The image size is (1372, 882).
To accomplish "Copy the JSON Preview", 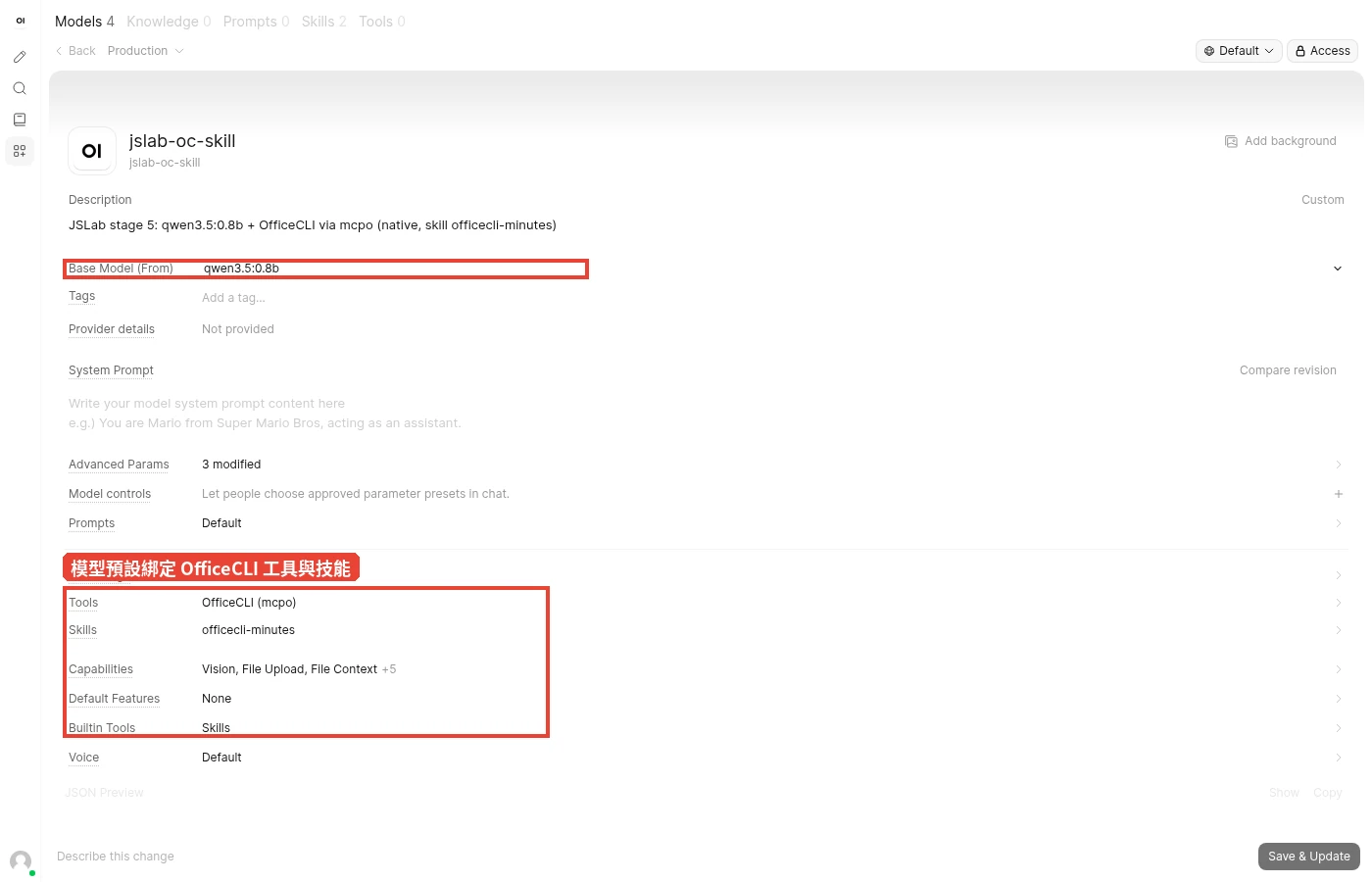I will pyautogui.click(x=1328, y=793).
